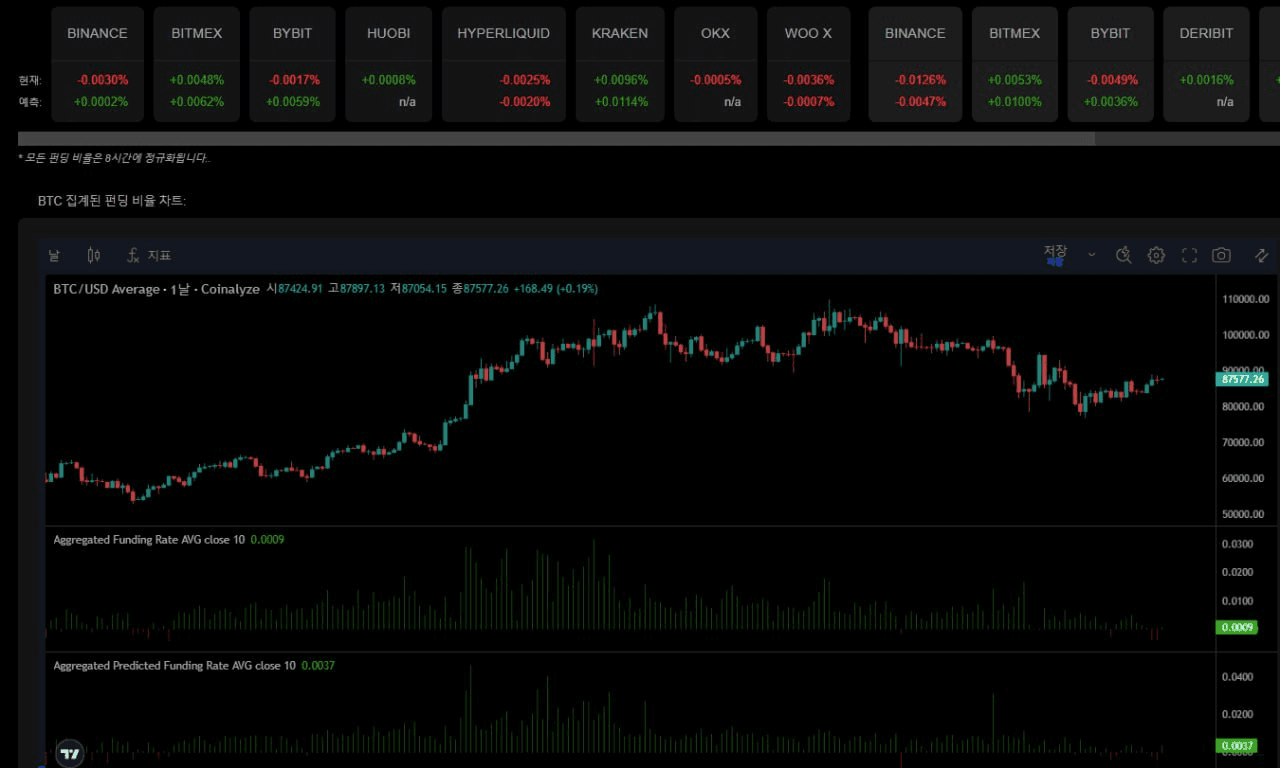
Task: Select the HYPERLIQUID funding rate card
Action: tap(504, 64)
